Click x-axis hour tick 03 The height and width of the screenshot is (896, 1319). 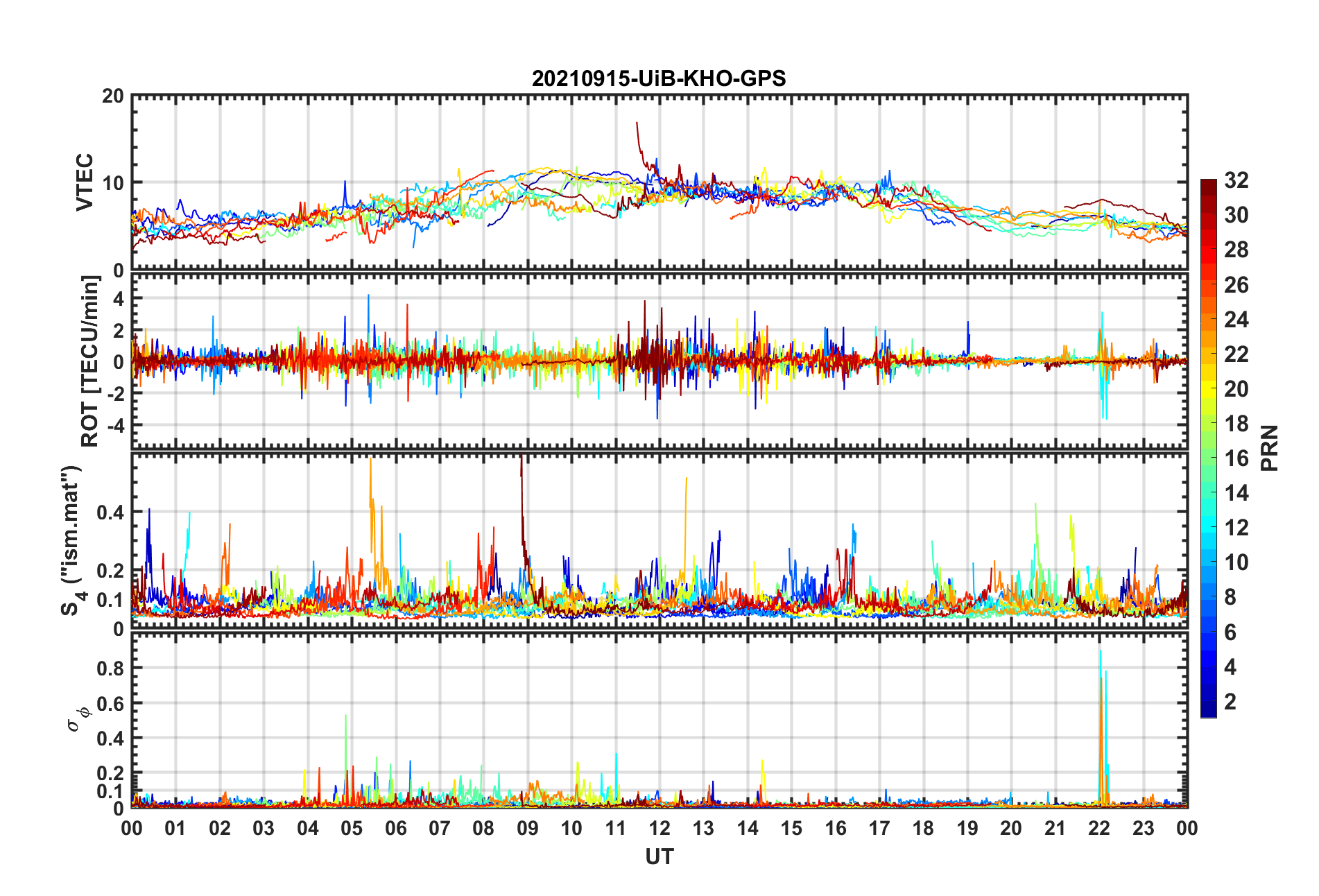click(x=264, y=828)
